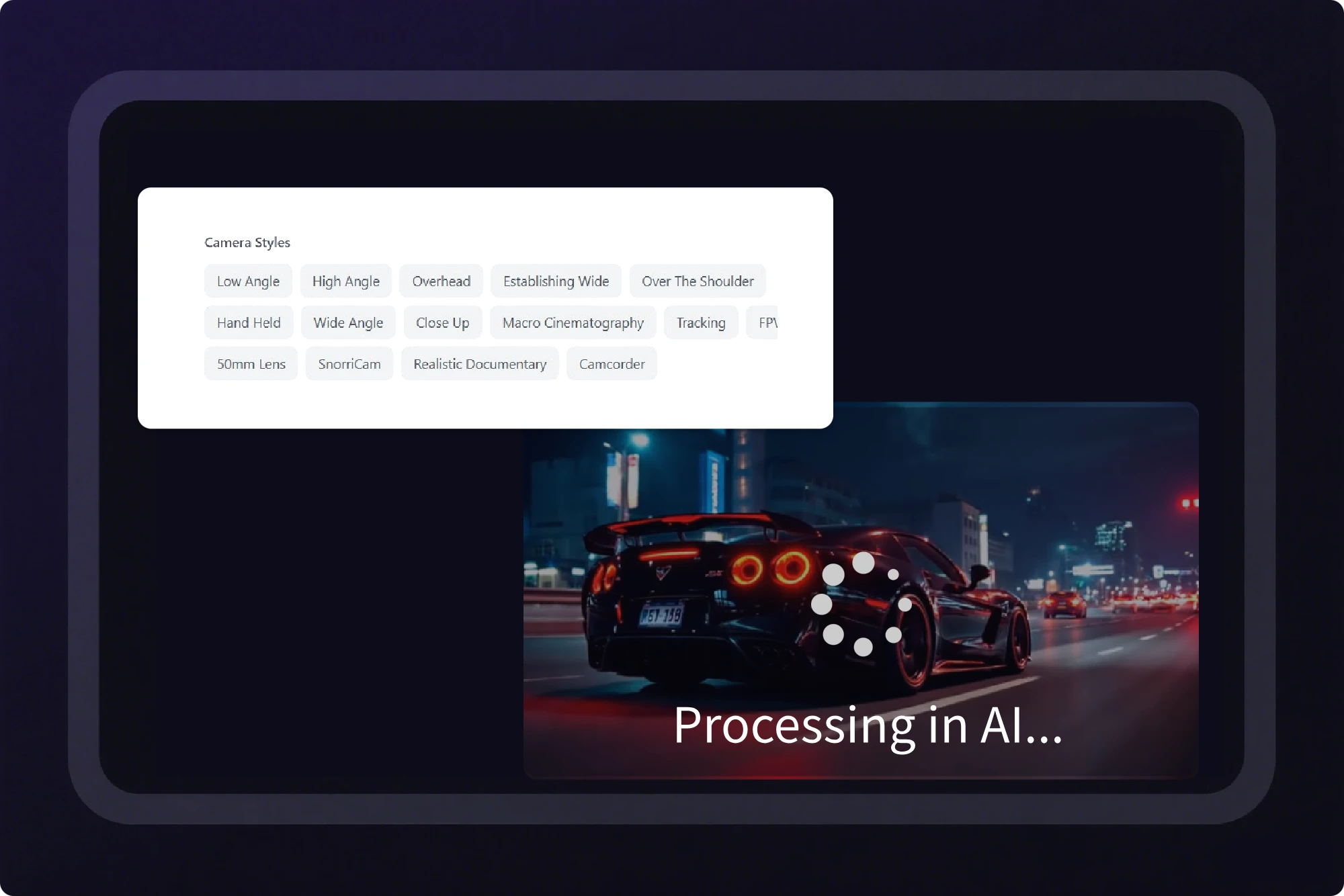Click the partially visible FPV chip

tap(763, 323)
